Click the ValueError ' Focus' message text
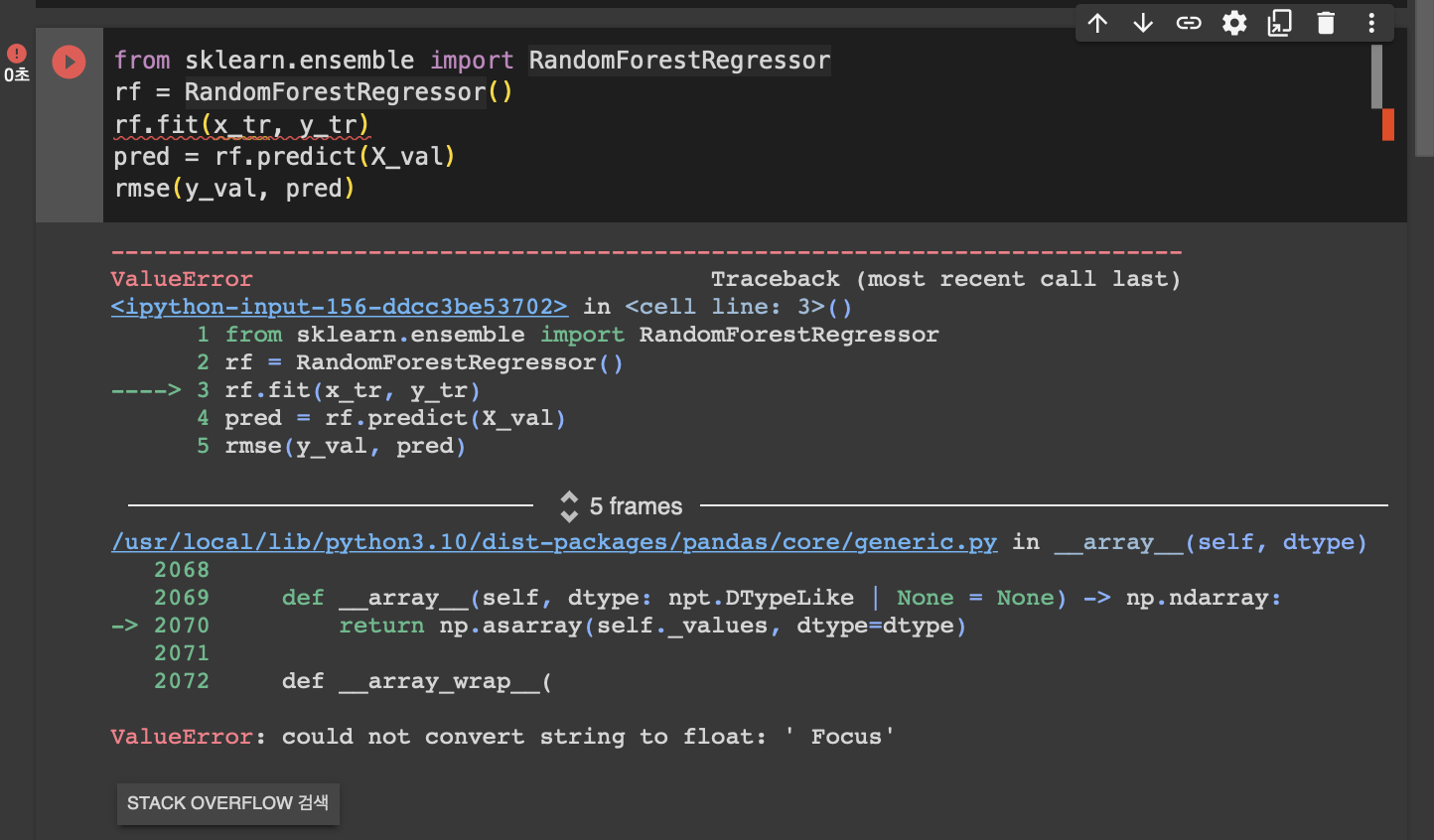The width and height of the screenshot is (1434, 840). point(502,737)
